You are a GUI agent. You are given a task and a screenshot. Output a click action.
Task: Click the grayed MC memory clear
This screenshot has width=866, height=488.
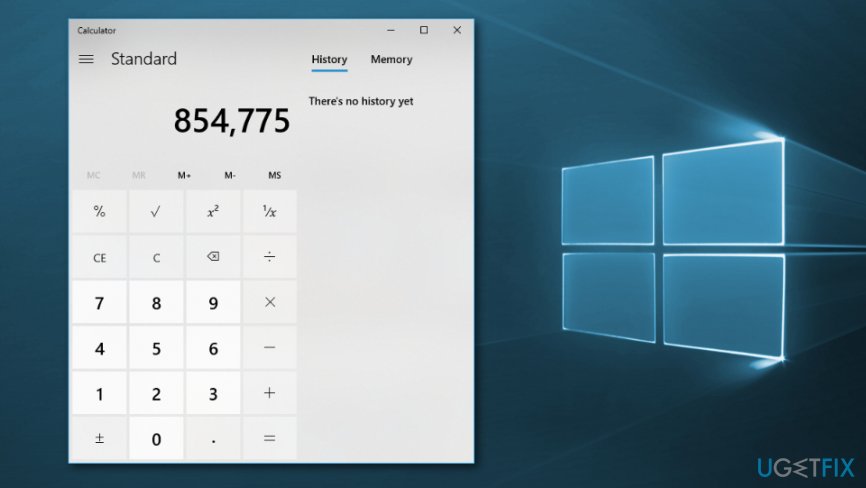point(93,175)
